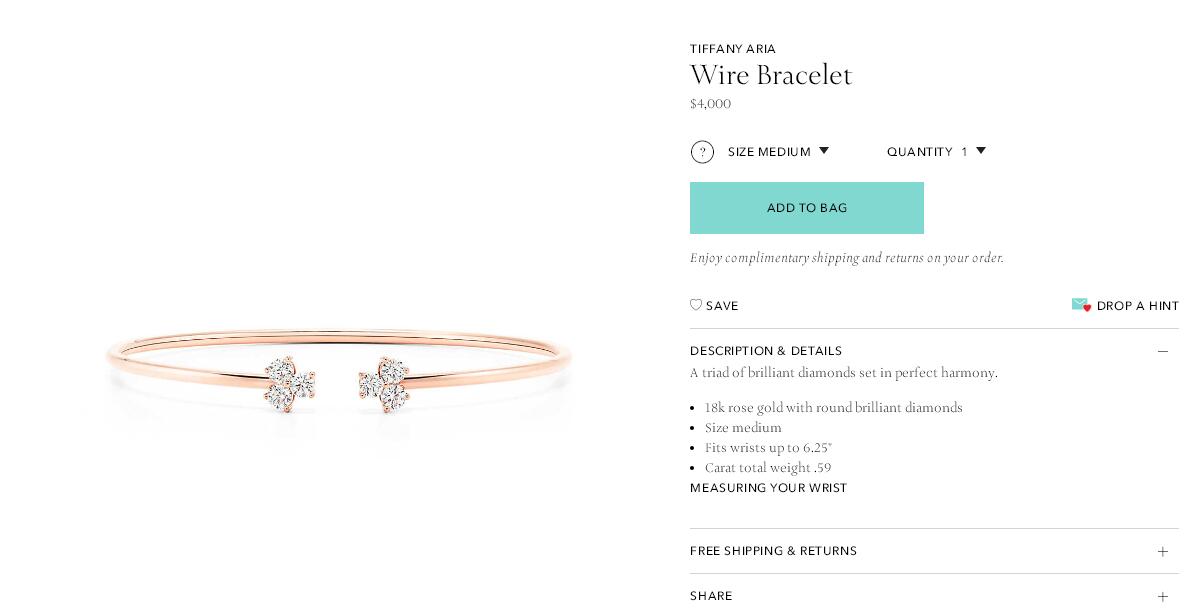The image size is (1202, 613).
Task: Select the Quantity 1 value
Action: (965, 152)
